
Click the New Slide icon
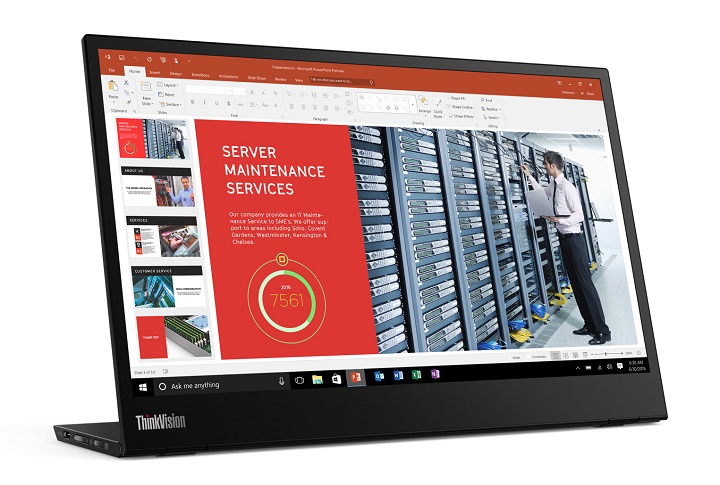point(146,87)
